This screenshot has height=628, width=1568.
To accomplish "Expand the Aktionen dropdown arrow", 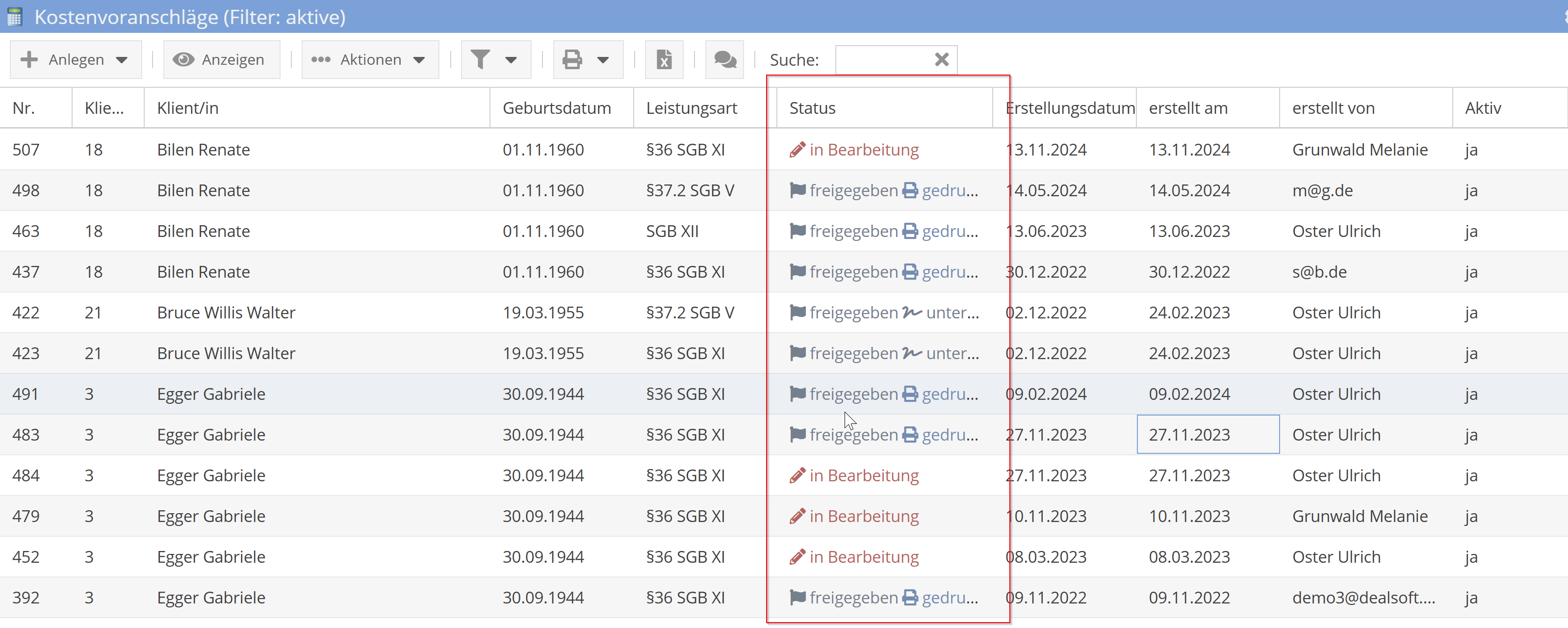I will 419,60.
